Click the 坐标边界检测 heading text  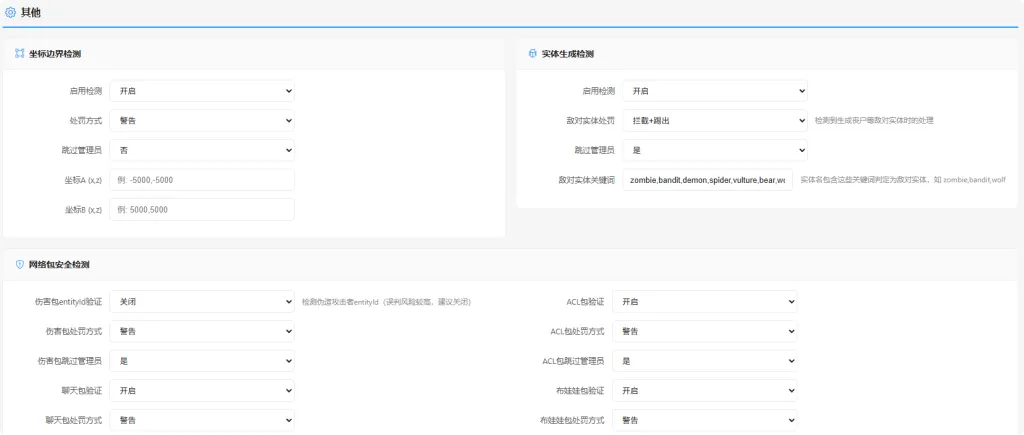tap(55, 54)
